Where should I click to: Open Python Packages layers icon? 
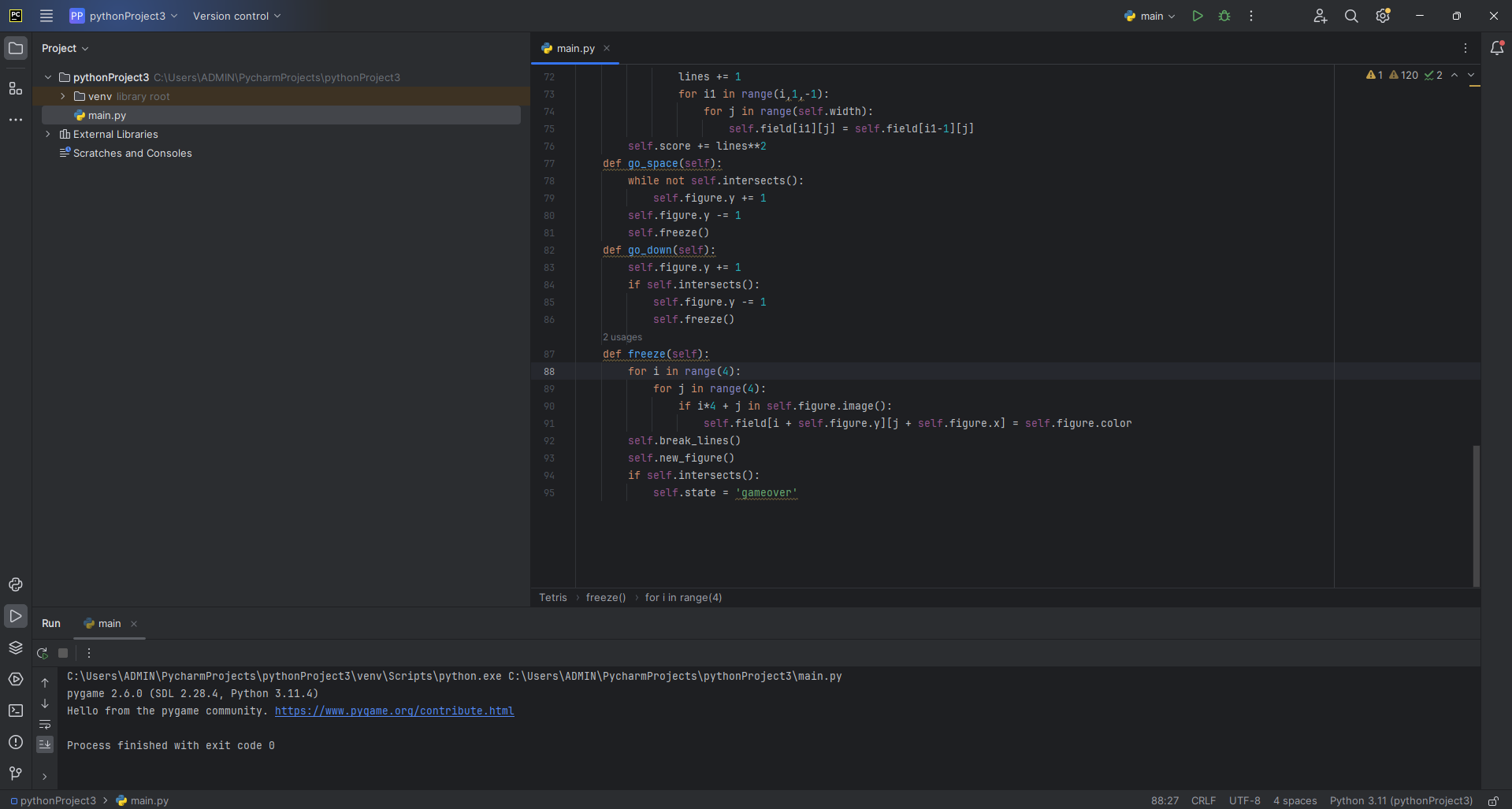(16, 648)
